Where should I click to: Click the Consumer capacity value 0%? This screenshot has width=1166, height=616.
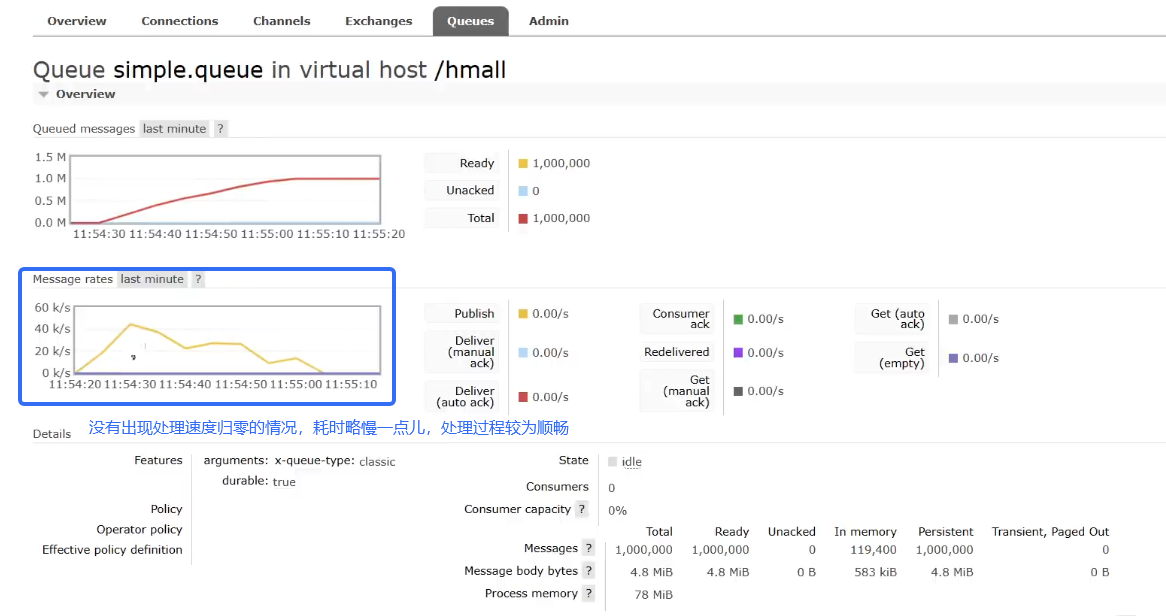pyautogui.click(x=617, y=510)
